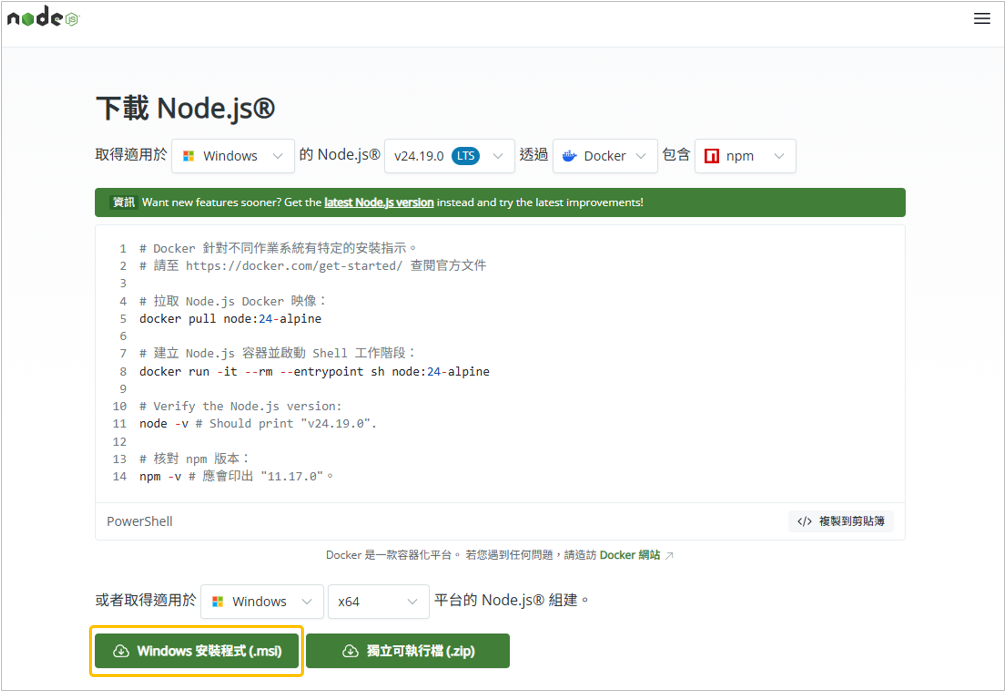
Task: Click line number 14 in the code block
Action: [x=120, y=477]
